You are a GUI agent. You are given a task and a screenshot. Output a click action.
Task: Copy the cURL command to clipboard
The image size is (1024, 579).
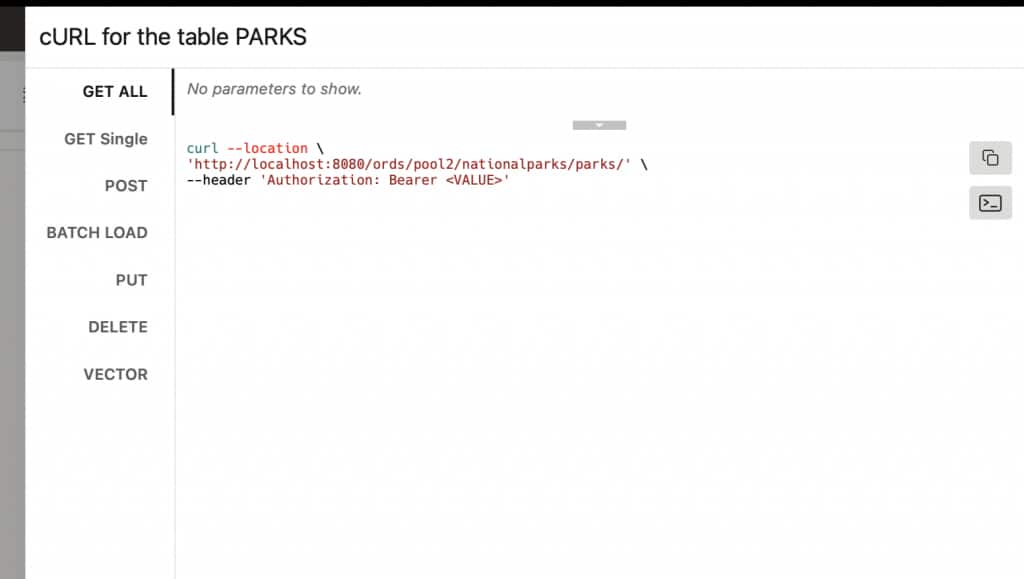pyautogui.click(x=990, y=158)
